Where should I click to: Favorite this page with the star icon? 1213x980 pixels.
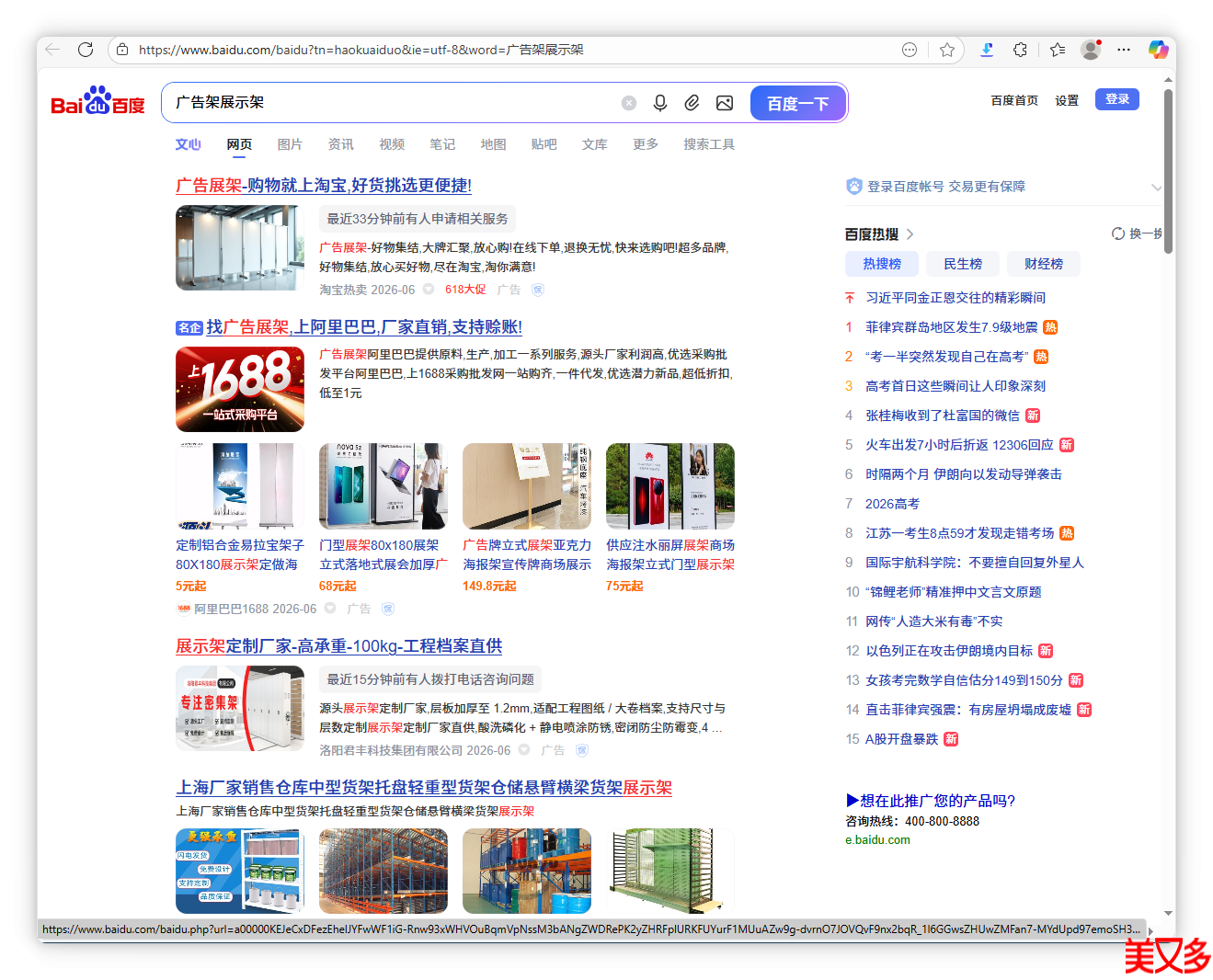[947, 50]
